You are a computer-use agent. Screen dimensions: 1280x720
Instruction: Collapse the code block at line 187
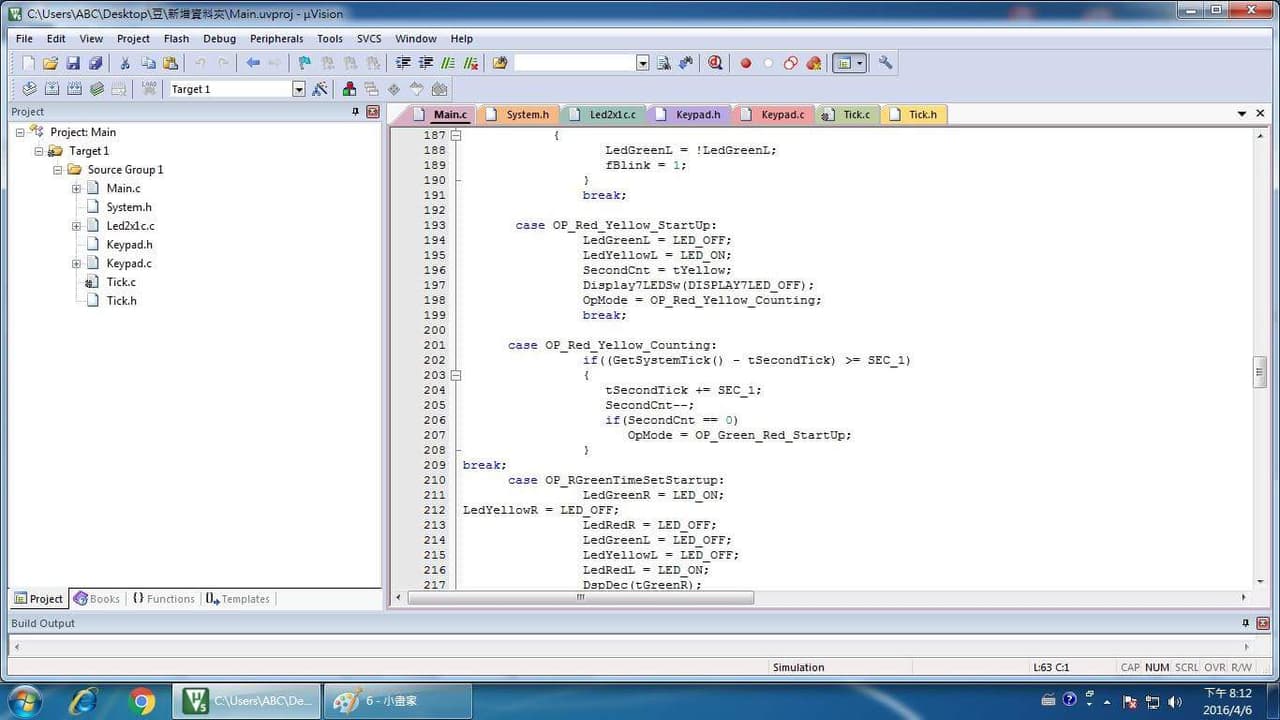click(x=457, y=135)
